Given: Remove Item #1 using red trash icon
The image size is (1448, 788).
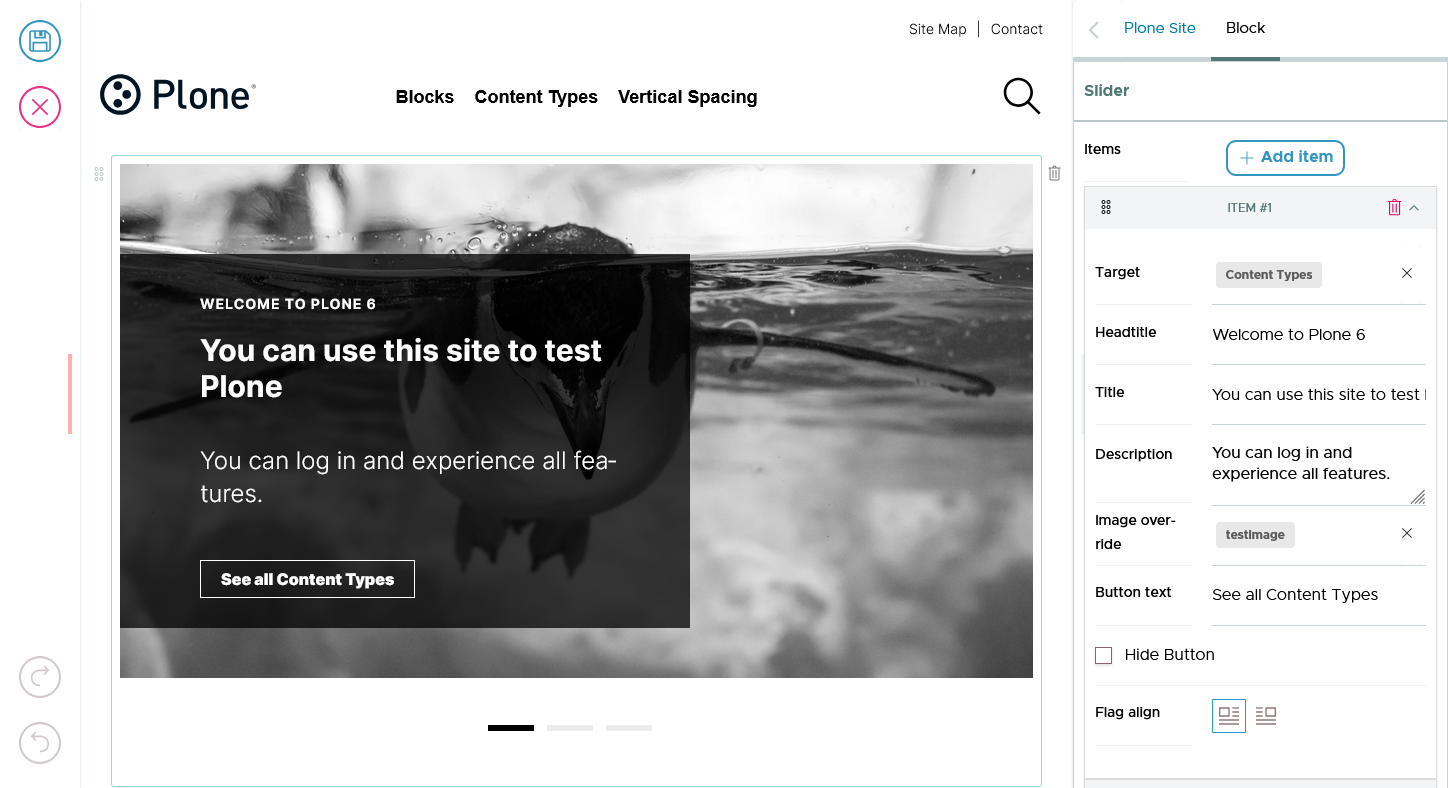Looking at the screenshot, I should click(1394, 208).
